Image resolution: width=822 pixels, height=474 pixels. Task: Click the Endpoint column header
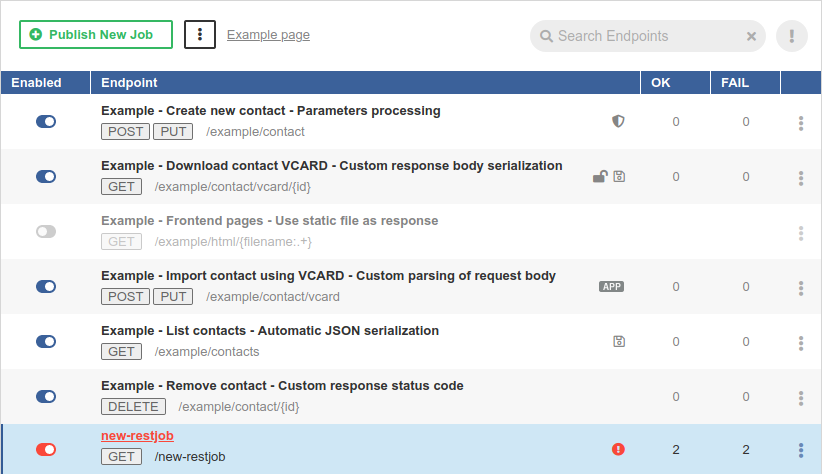click(x=129, y=83)
